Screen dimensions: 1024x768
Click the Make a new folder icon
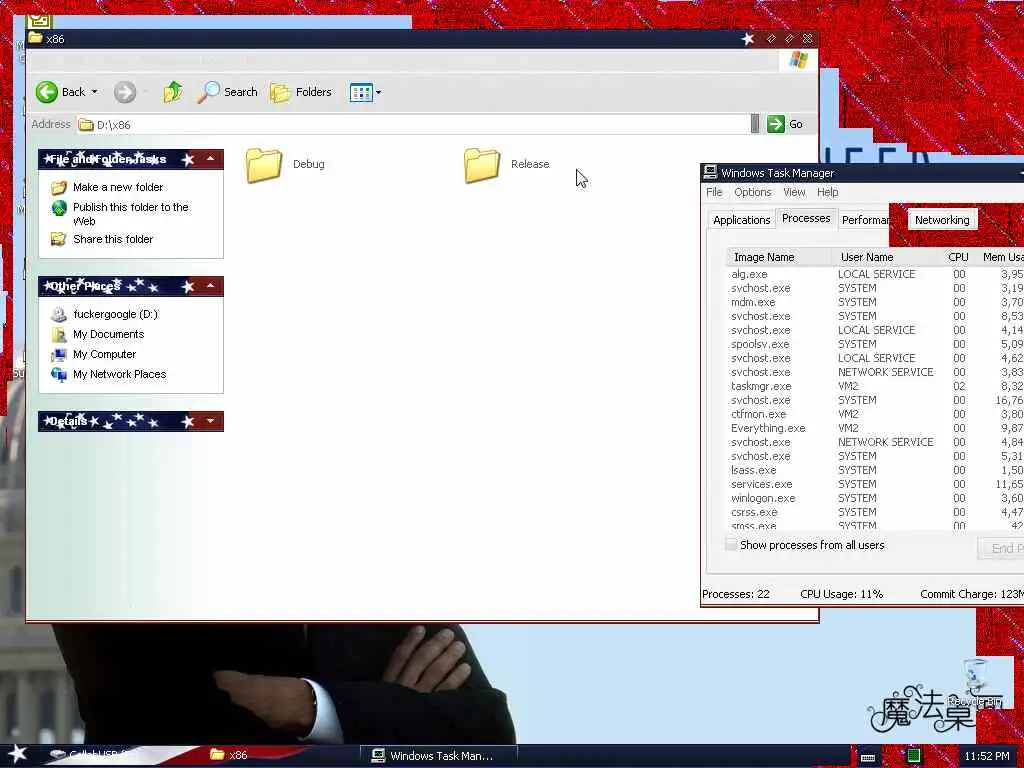tap(59, 187)
